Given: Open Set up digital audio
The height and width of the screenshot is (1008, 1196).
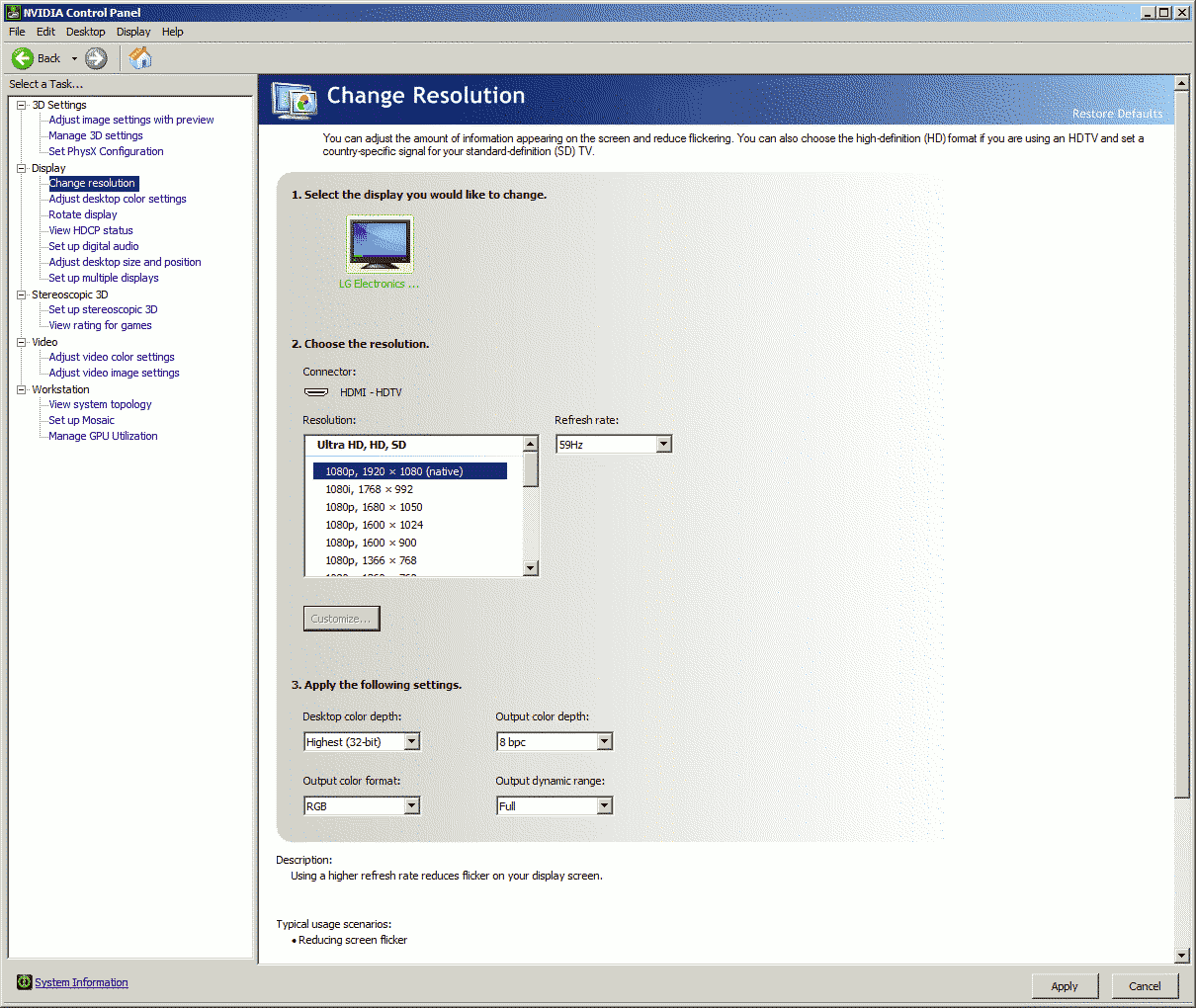Looking at the screenshot, I should point(94,246).
